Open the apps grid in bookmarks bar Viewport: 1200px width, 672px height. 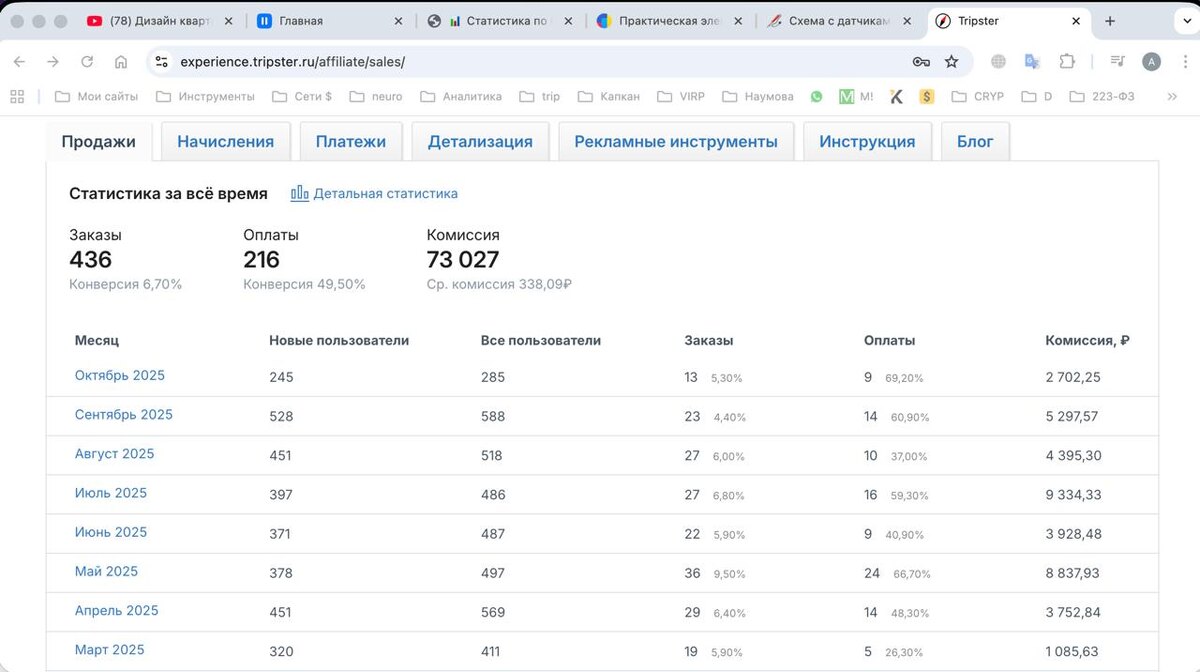coord(17,97)
